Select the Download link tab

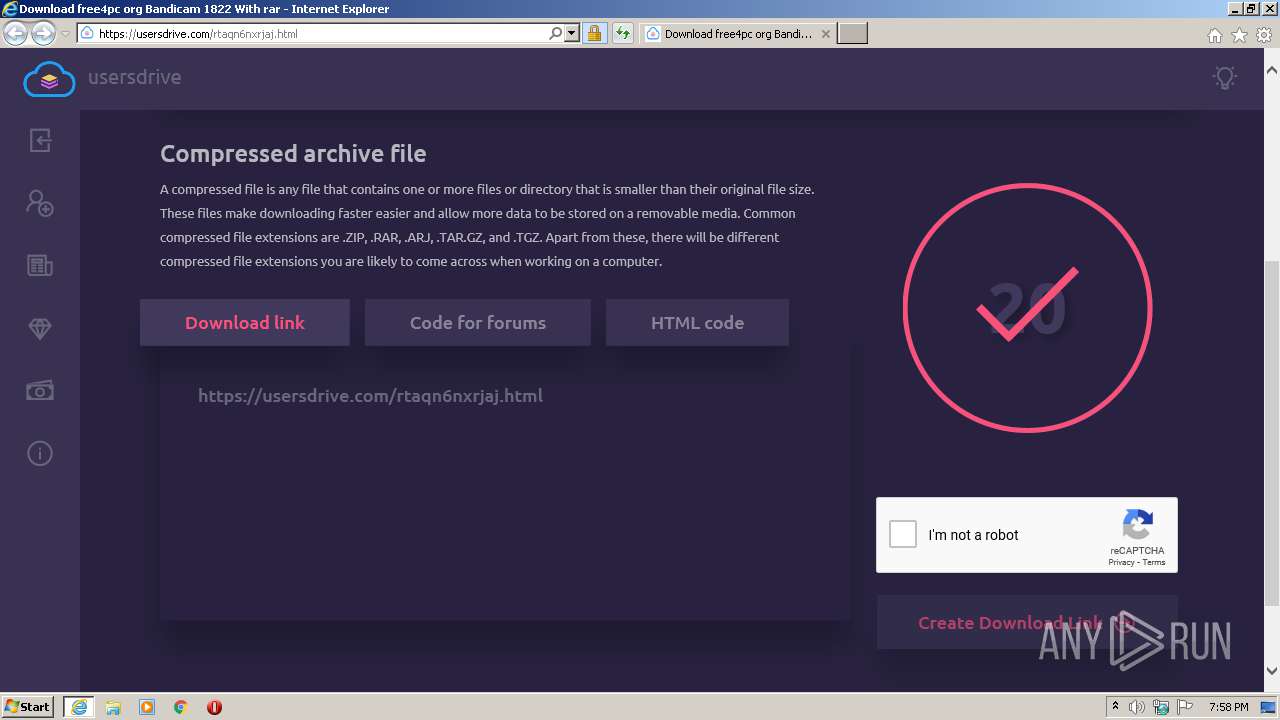pyautogui.click(x=245, y=323)
